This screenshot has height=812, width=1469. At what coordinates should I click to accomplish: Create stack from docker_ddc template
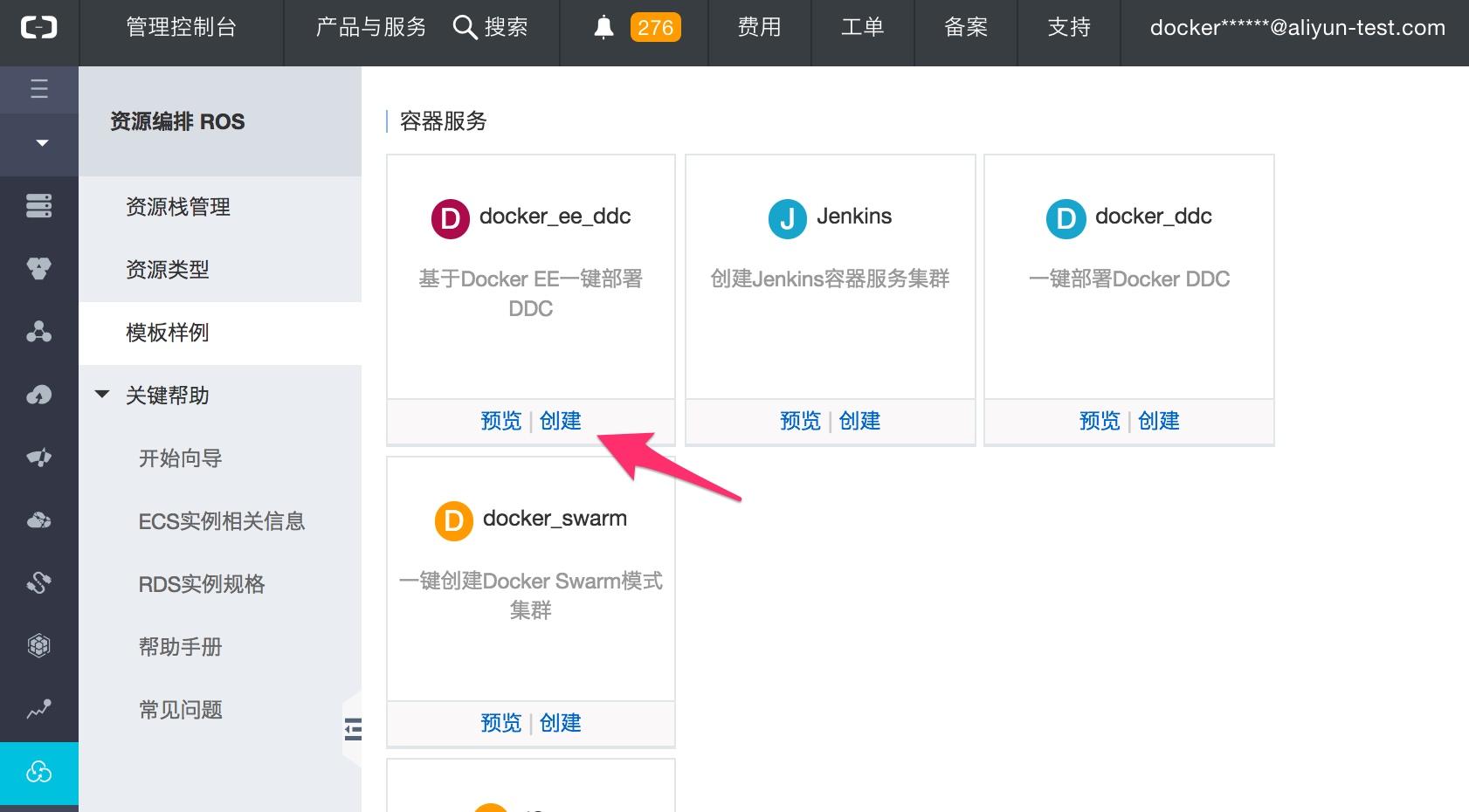[x=1159, y=421]
